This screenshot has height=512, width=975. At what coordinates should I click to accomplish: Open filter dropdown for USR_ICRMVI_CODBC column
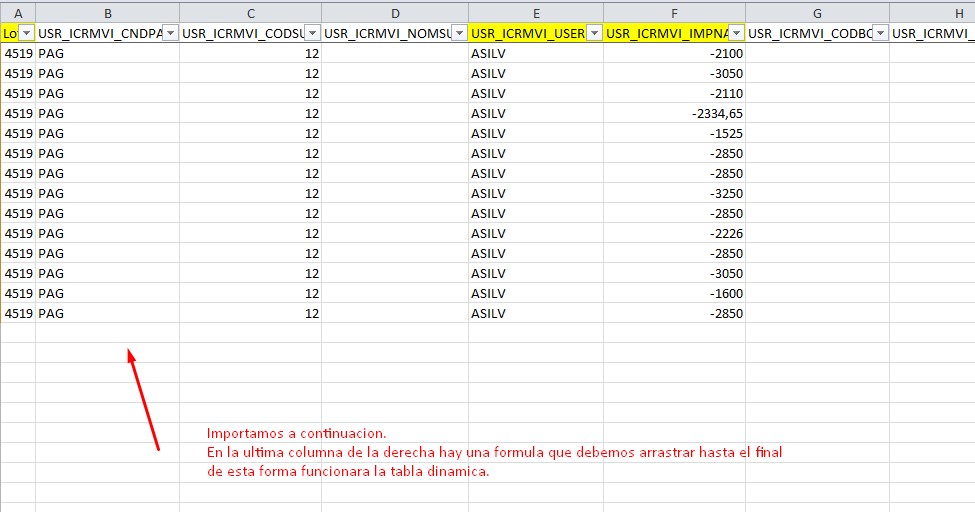pyautogui.click(x=879, y=33)
